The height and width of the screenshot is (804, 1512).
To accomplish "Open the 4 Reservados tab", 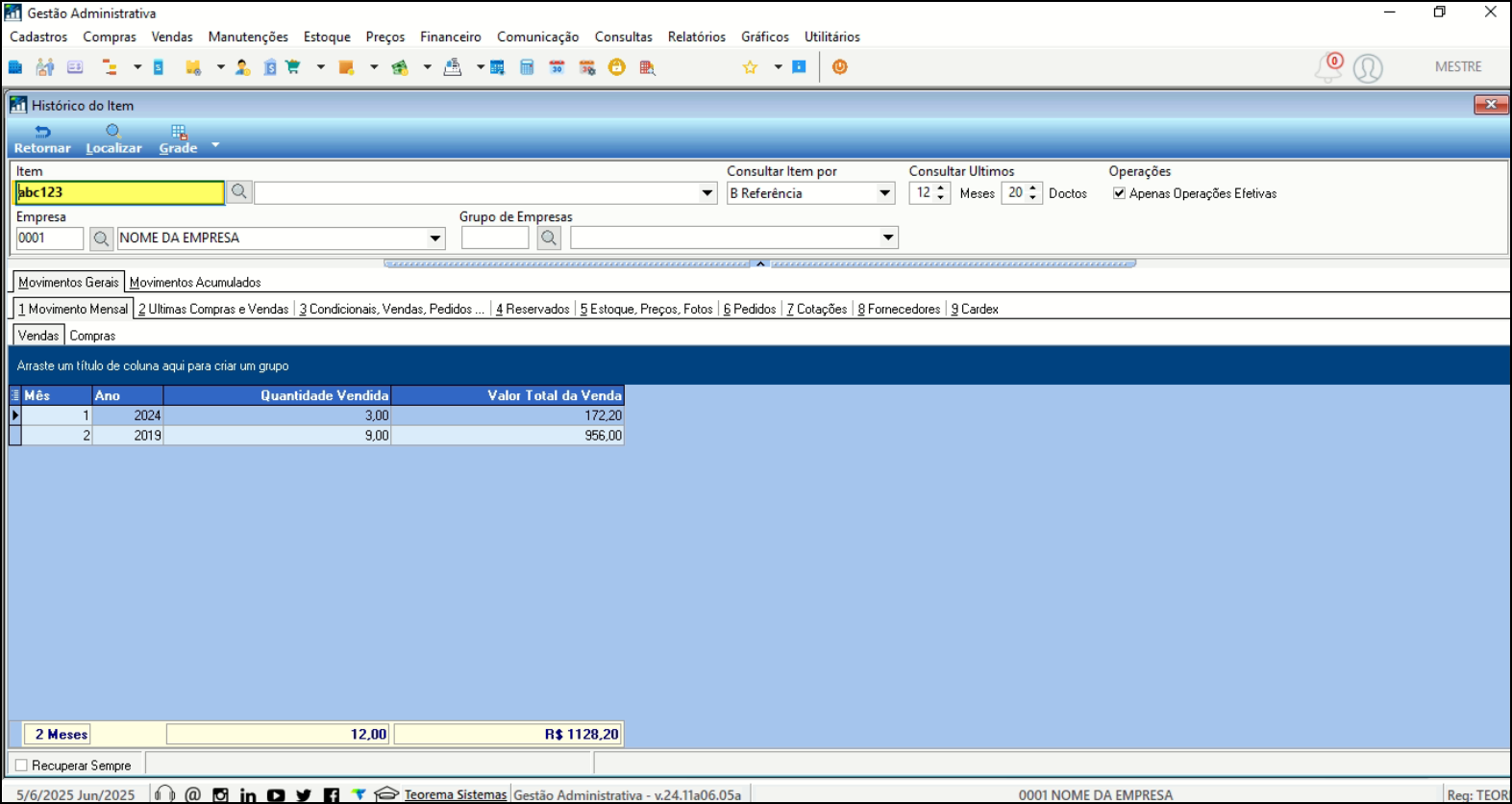I will 533,309.
